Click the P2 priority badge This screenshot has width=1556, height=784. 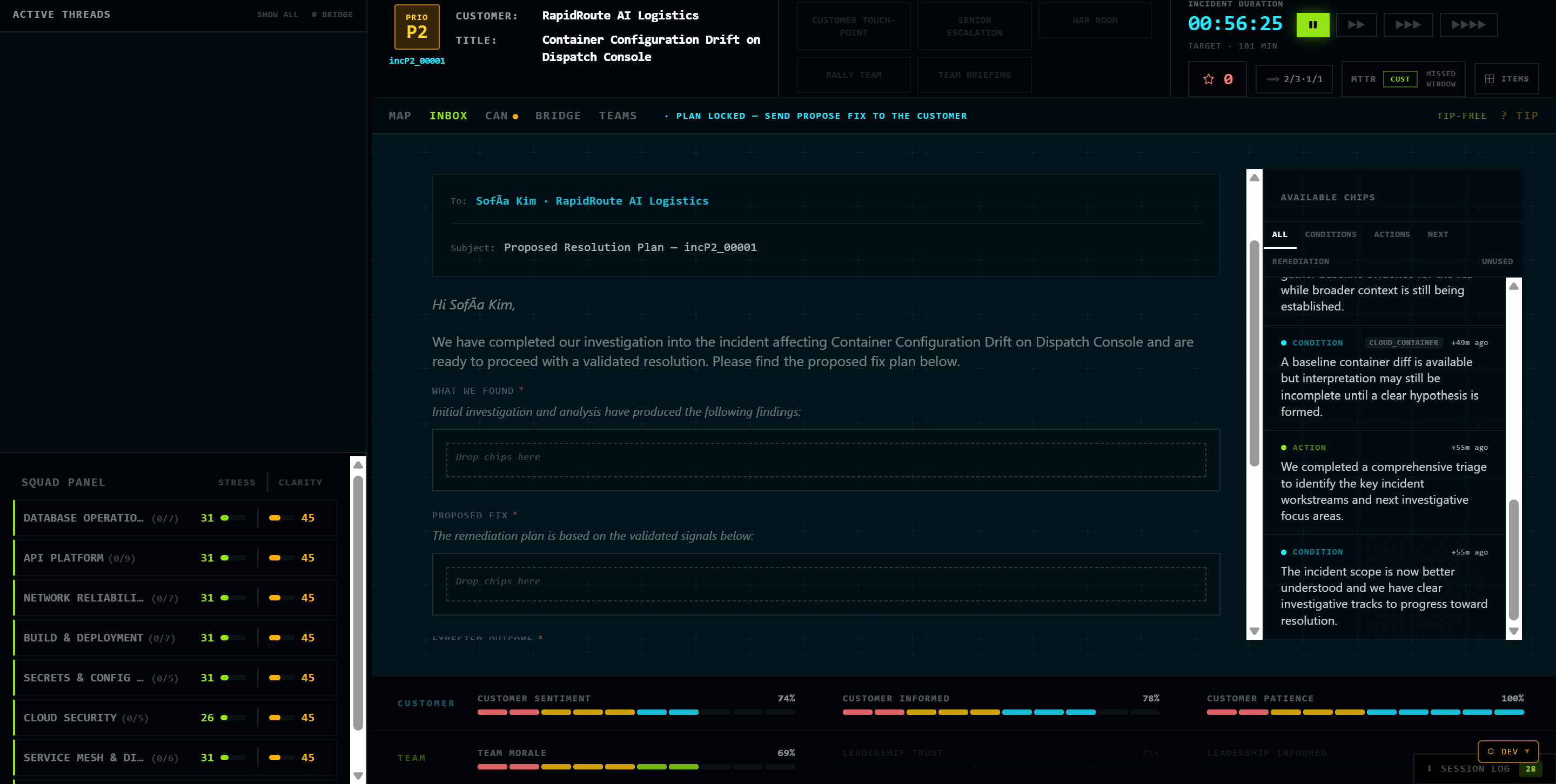pyautogui.click(x=417, y=26)
